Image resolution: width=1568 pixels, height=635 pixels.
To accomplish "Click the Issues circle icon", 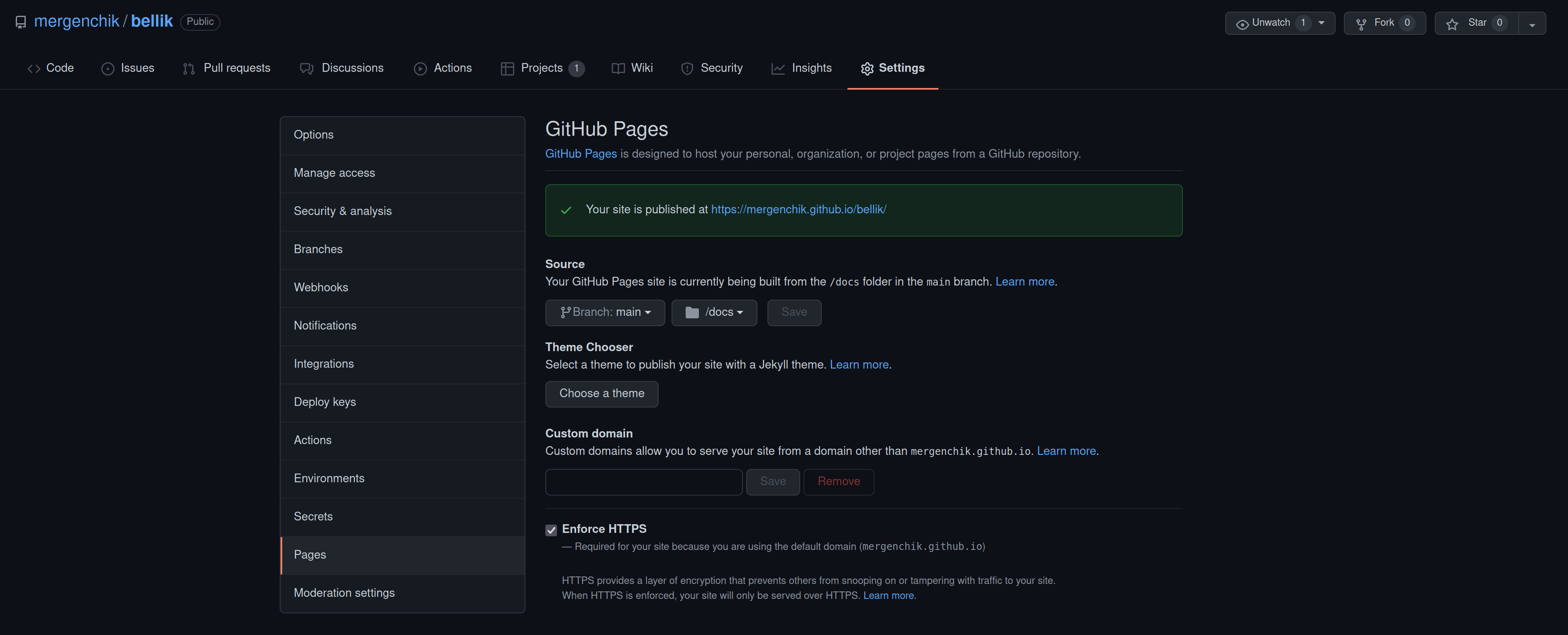I will click(x=108, y=69).
